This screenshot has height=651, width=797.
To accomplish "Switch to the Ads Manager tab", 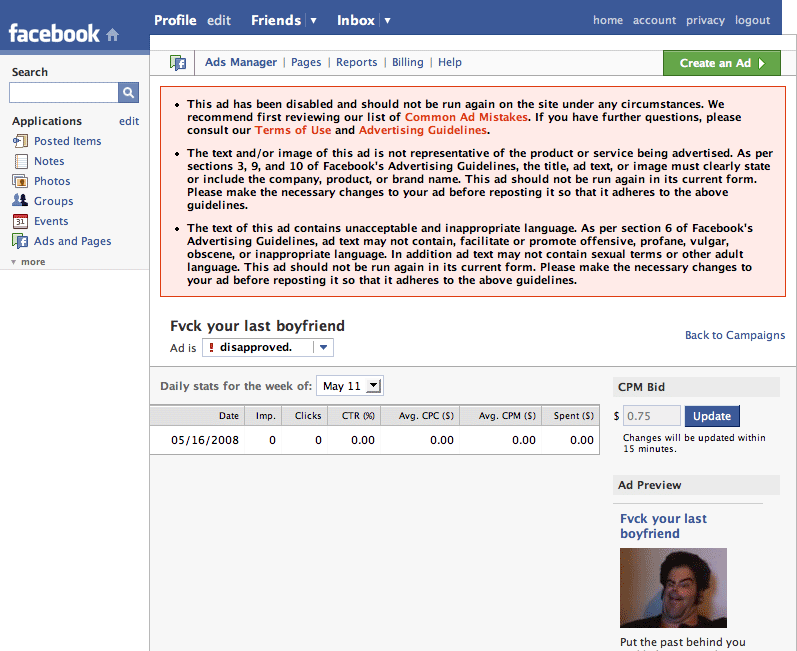I will coord(241,62).
